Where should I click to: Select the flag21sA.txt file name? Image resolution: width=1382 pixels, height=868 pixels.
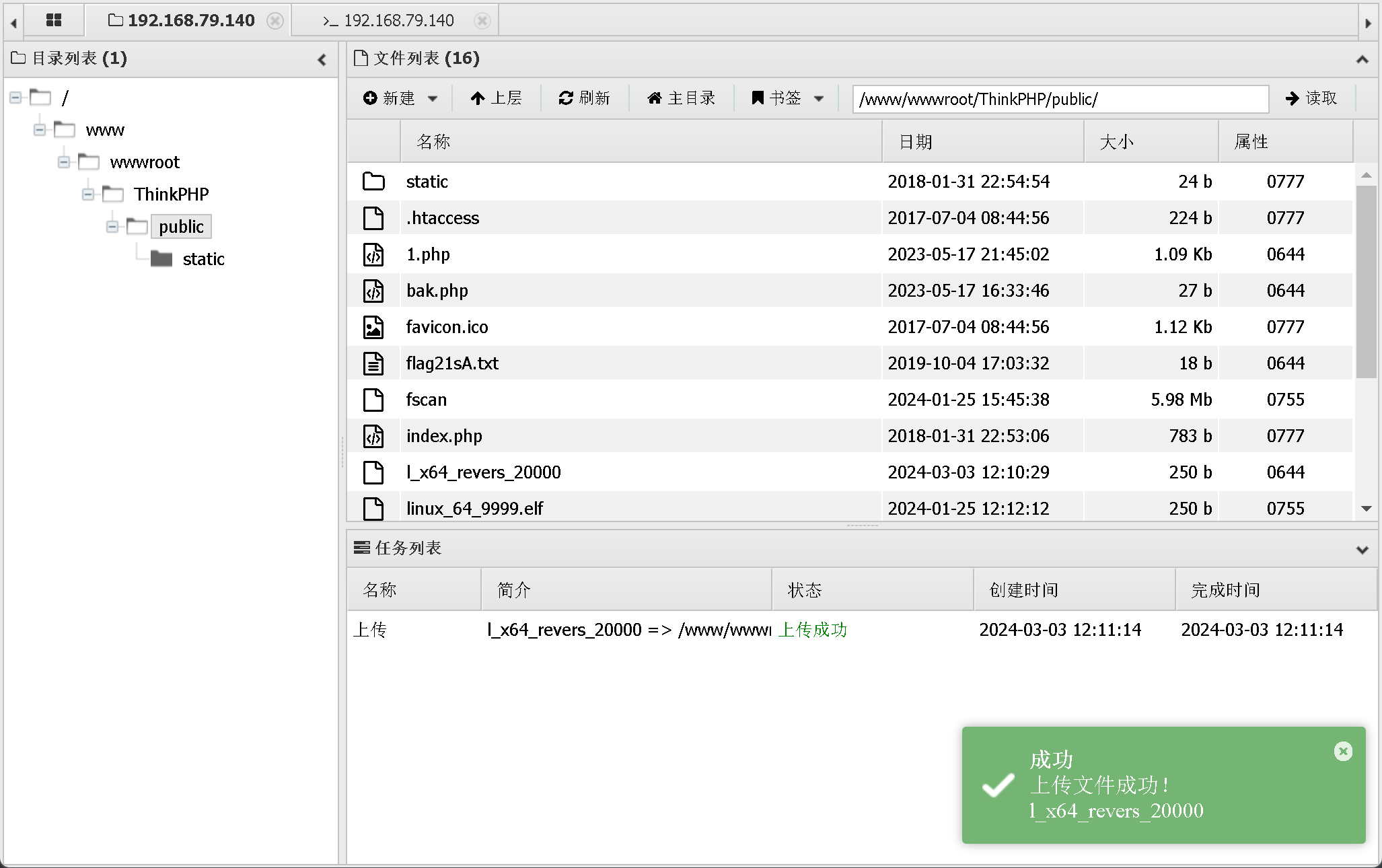coord(452,363)
